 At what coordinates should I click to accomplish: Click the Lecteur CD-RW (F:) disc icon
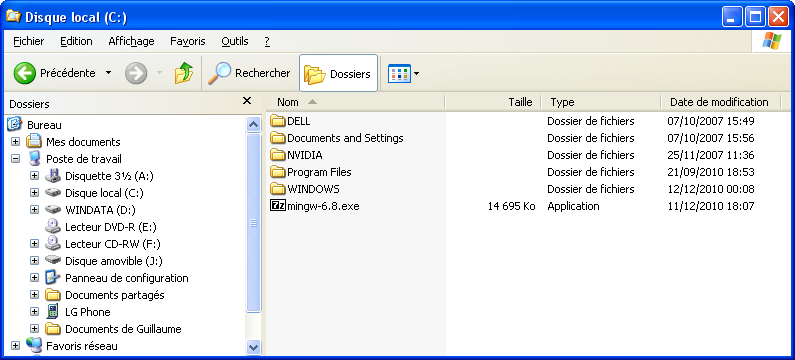pos(53,243)
